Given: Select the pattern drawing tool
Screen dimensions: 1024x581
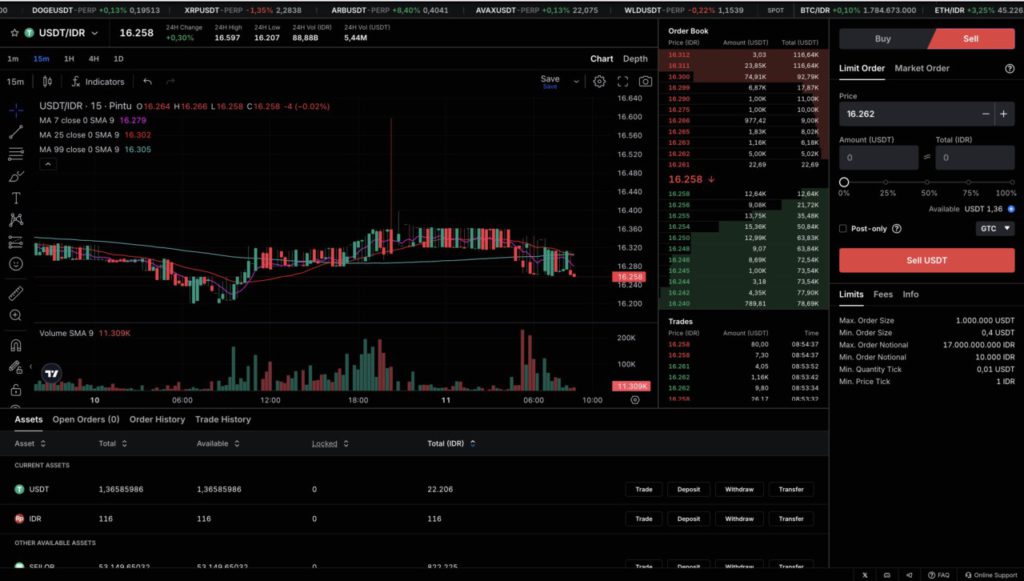Looking at the screenshot, I should point(16,219).
